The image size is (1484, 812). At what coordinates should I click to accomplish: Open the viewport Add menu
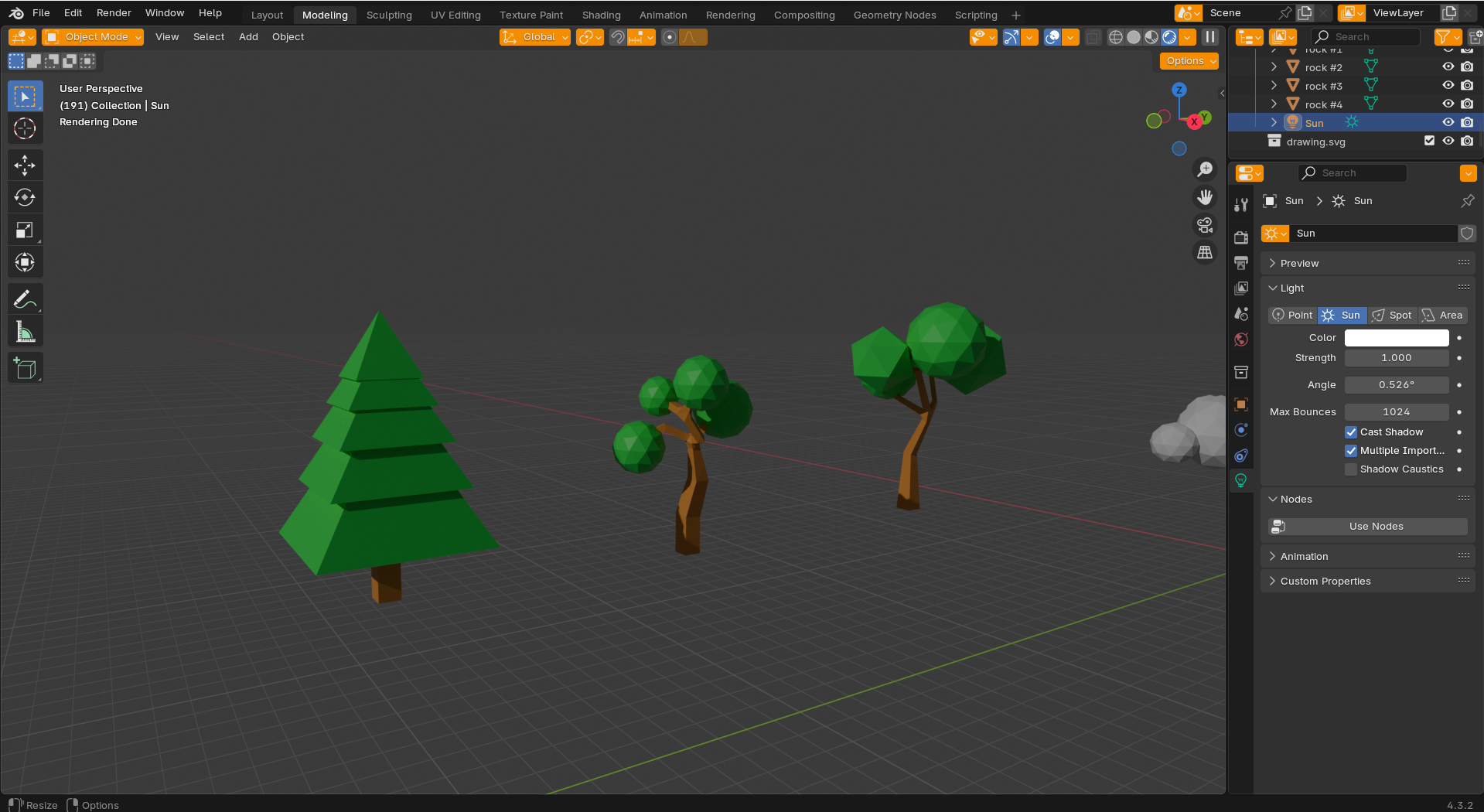[x=248, y=37]
